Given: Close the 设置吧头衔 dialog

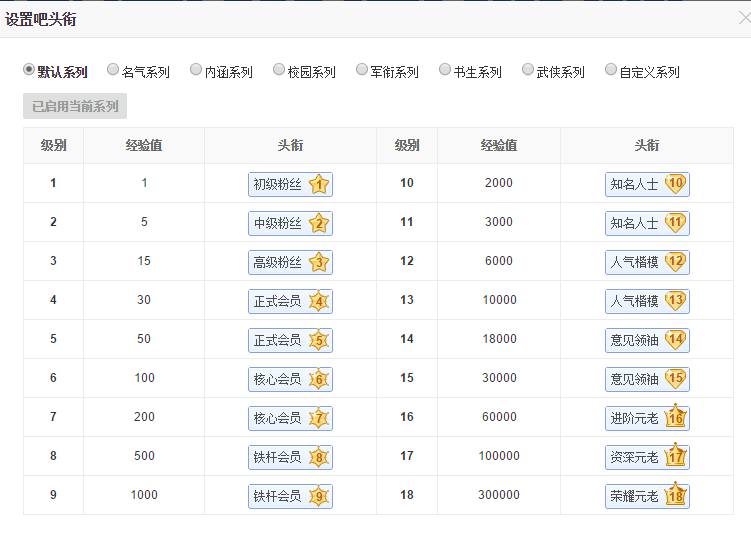Looking at the screenshot, I should (x=742, y=18).
